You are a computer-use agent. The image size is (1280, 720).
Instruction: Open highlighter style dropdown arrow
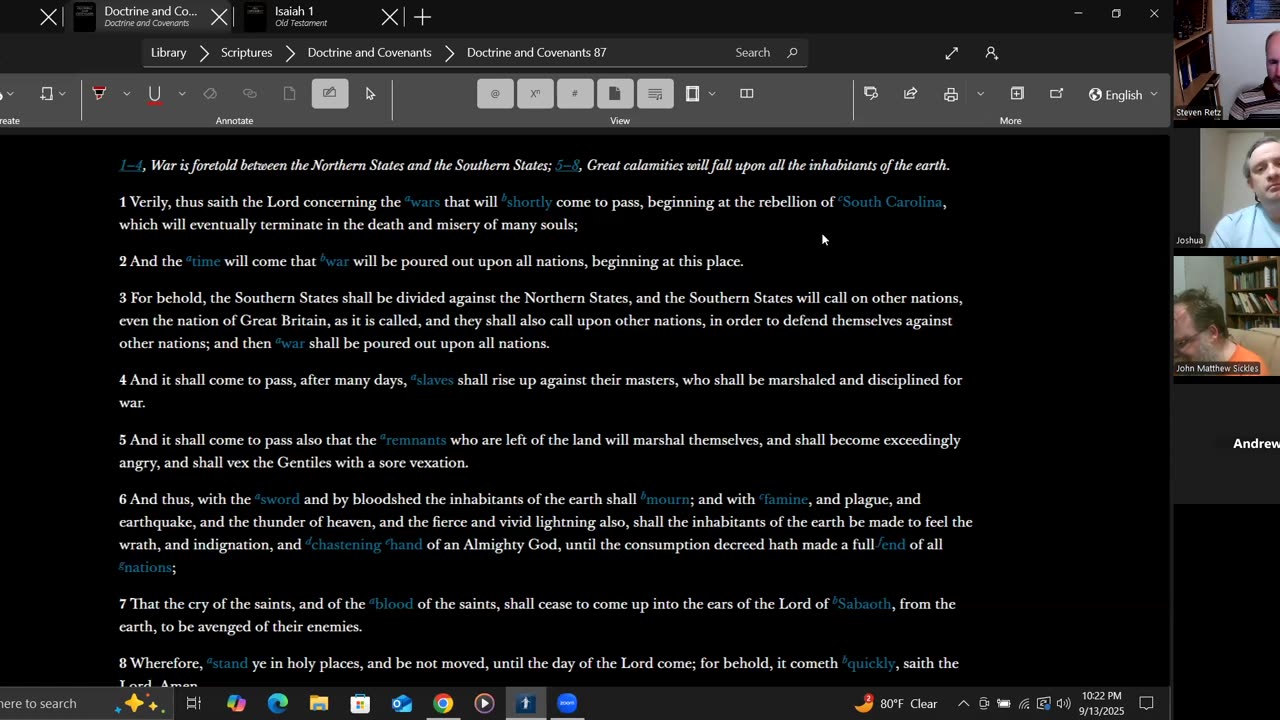(x=126, y=94)
